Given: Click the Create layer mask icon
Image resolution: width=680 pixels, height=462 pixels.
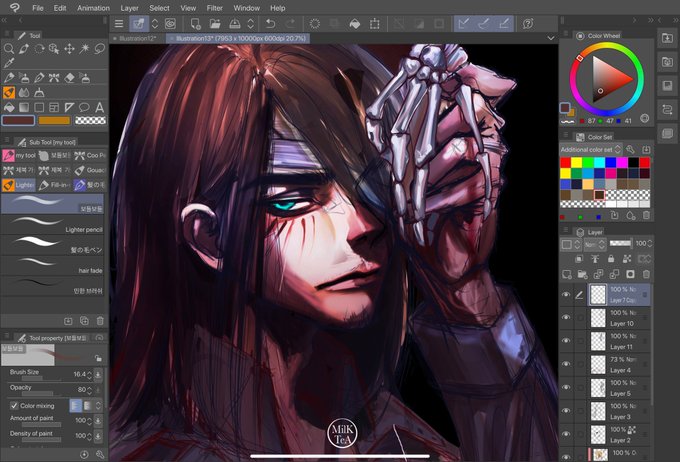Looking at the screenshot, I should point(630,274).
